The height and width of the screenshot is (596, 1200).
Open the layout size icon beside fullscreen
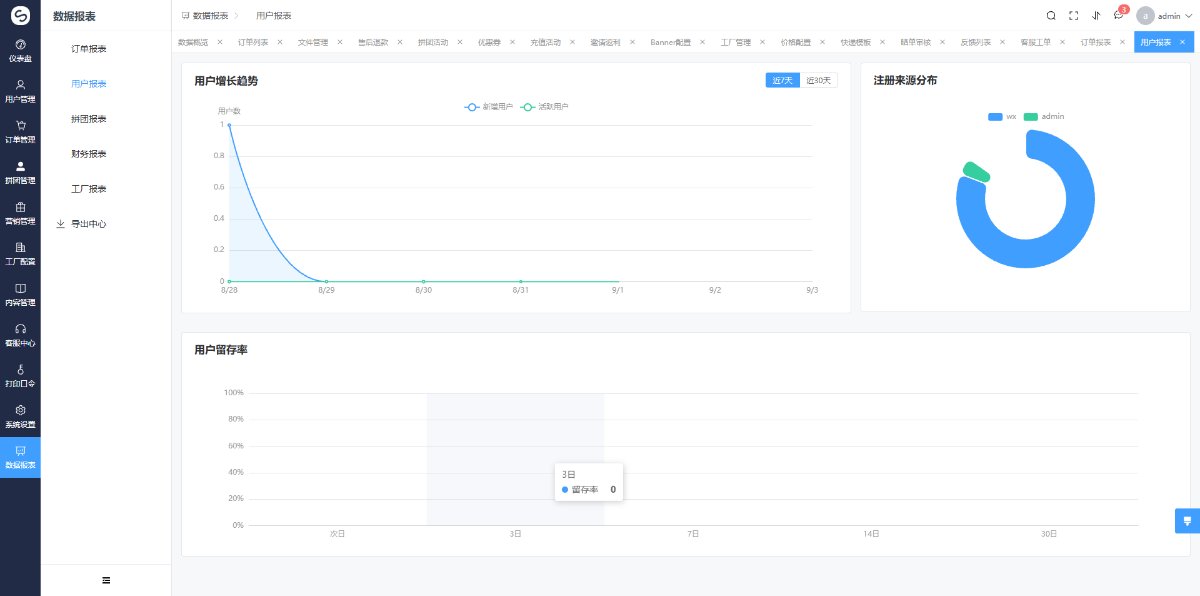(x=1096, y=16)
